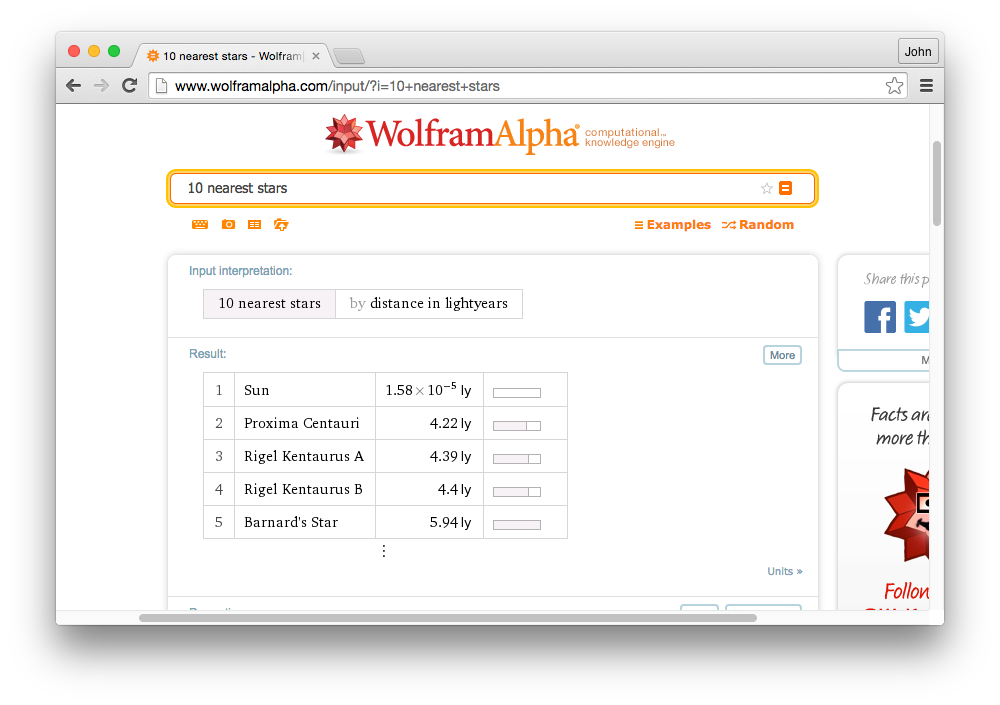Click the John profile button
1000x705 pixels.
point(918,52)
